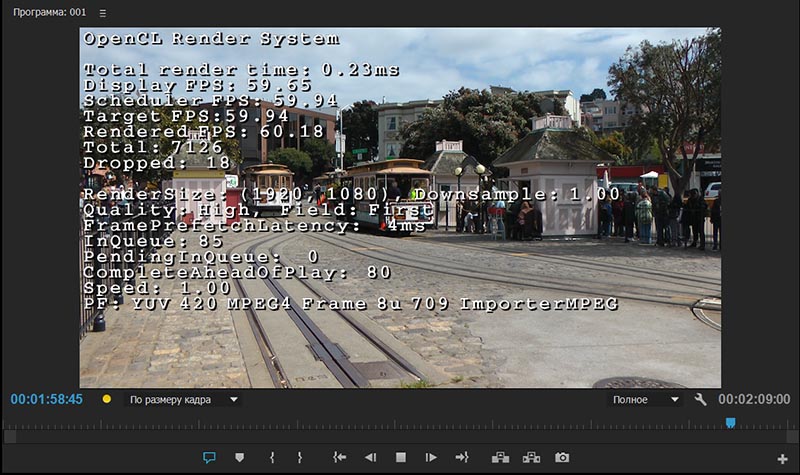The width and height of the screenshot is (800, 475).
Task: Click the left zoom scroll bar handle
Action: click(x=10, y=437)
